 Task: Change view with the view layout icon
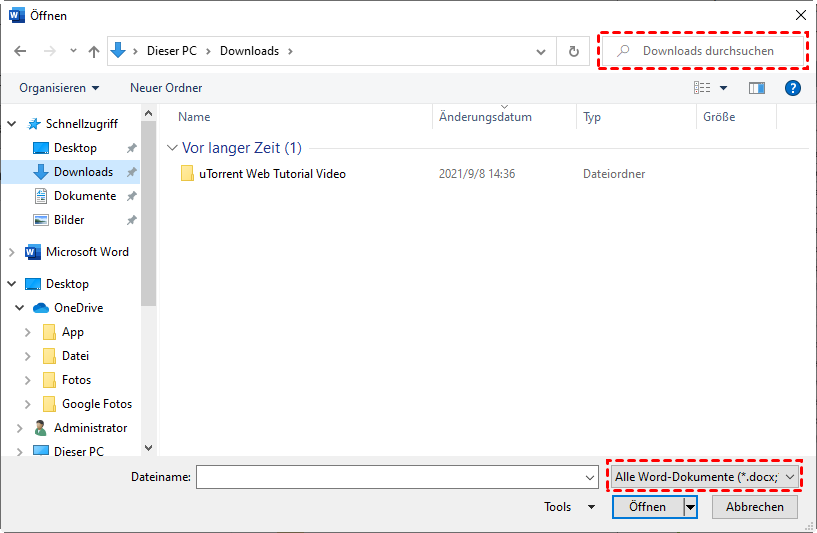click(x=702, y=88)
